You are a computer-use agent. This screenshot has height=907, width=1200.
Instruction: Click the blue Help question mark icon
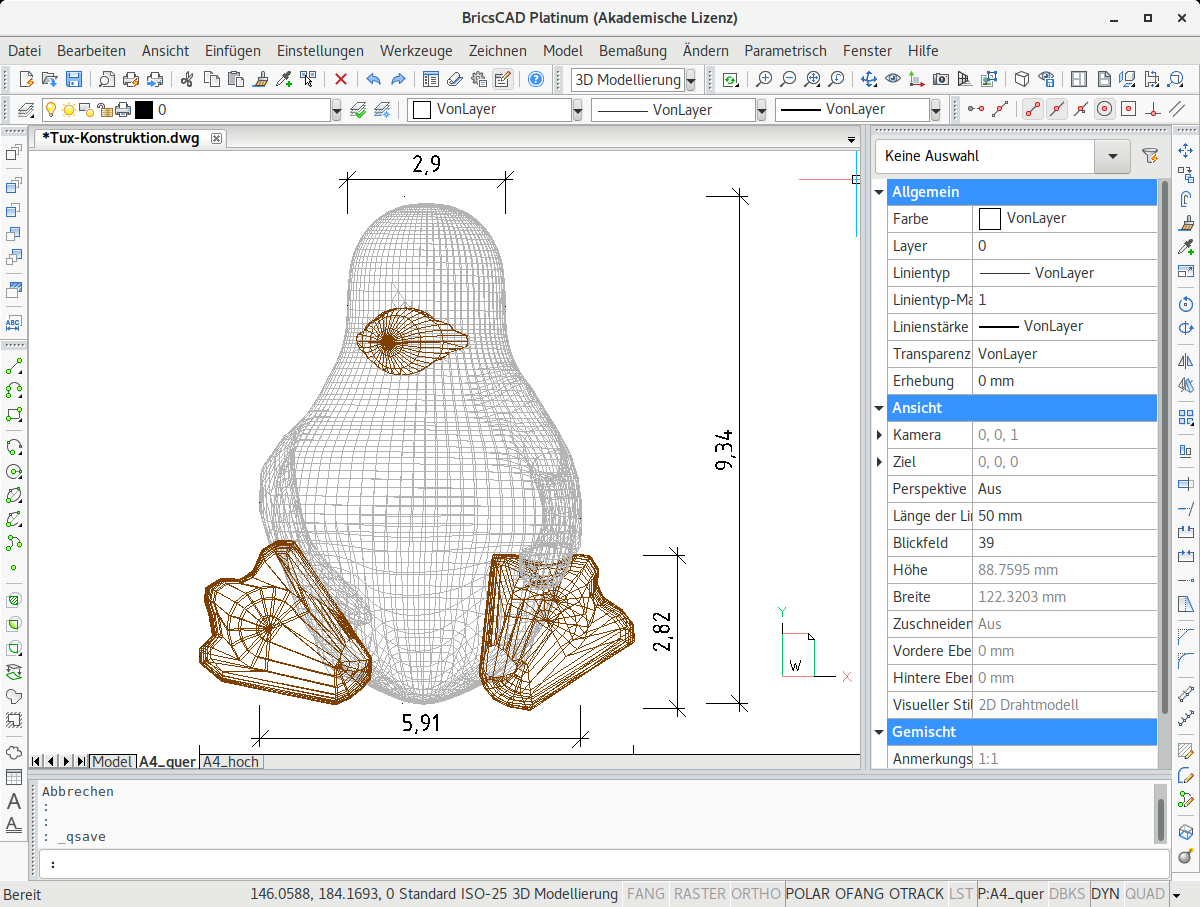(x=536, y=80)
